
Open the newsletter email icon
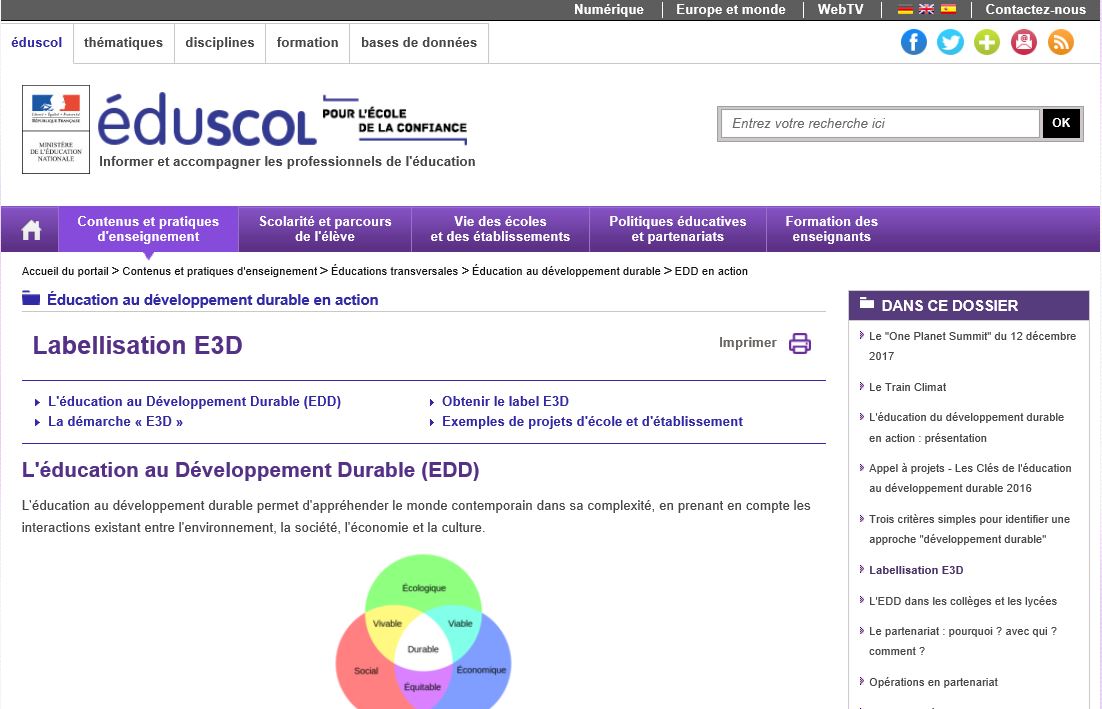1024,42
